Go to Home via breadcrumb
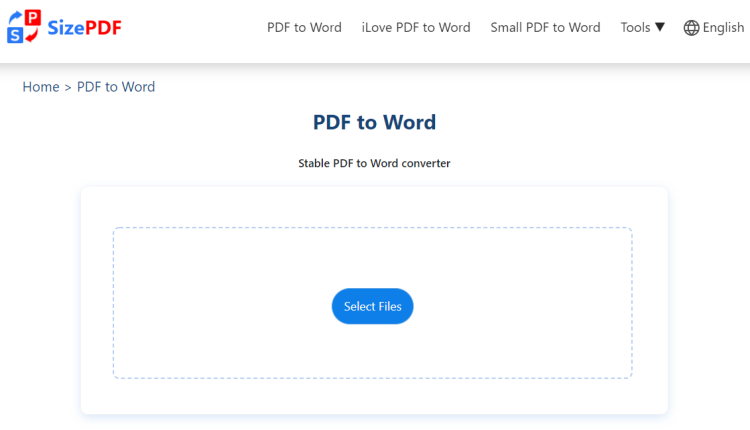The width and height of the screenshot is (750, 430). tap(41, 87)
